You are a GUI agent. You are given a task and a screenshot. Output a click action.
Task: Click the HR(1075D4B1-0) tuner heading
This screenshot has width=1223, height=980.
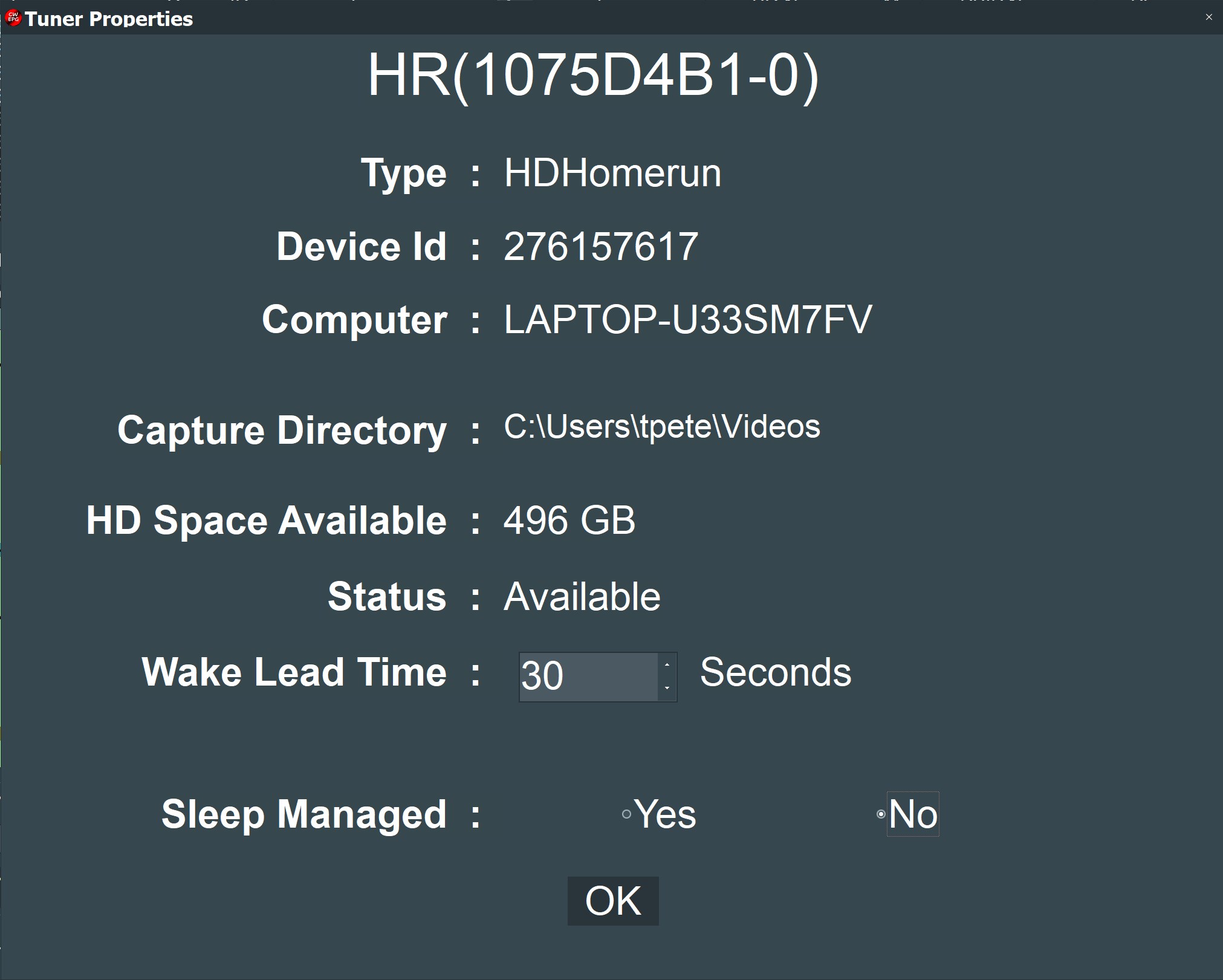tap(592, 75)
